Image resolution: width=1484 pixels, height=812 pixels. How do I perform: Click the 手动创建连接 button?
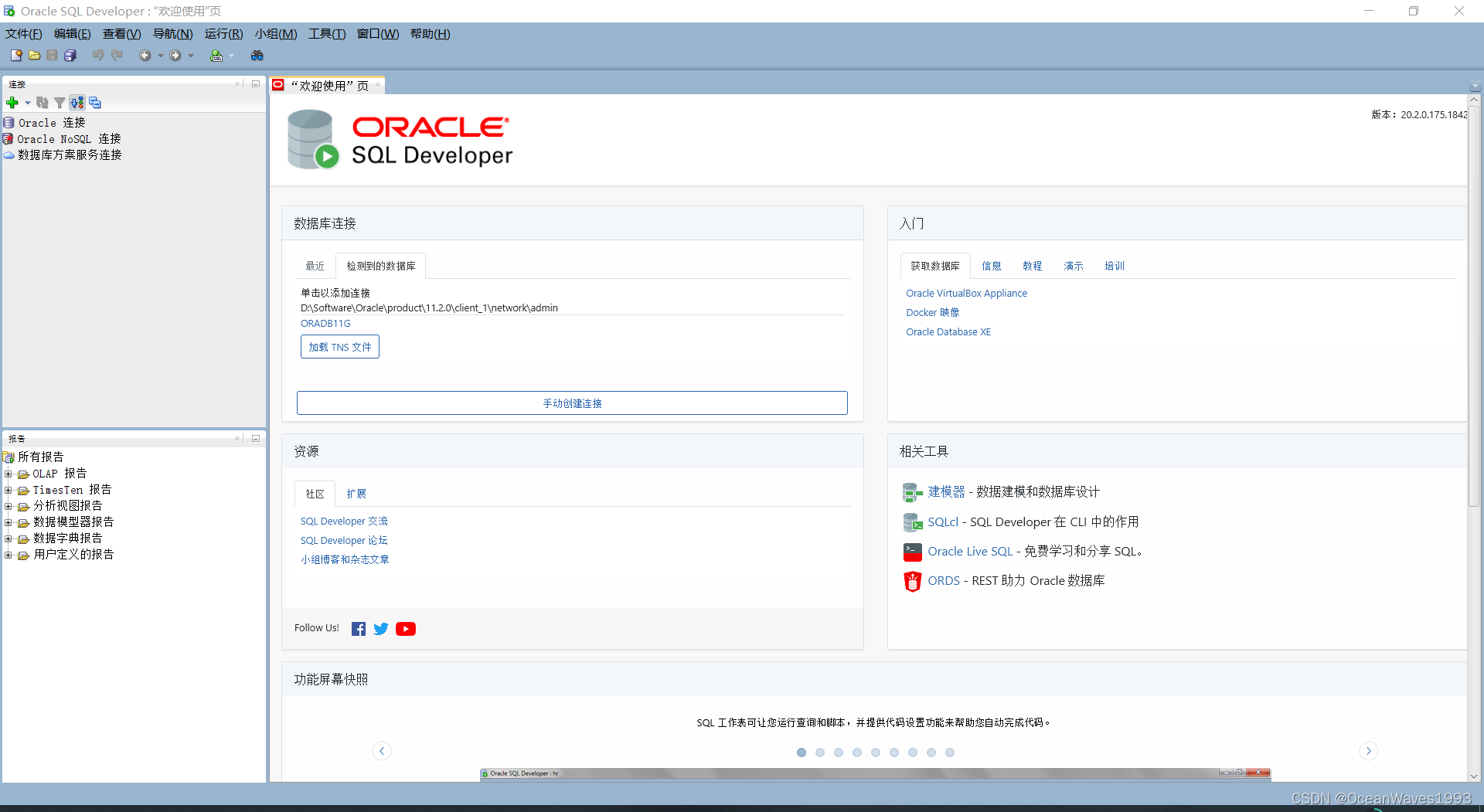pos(572,403)
